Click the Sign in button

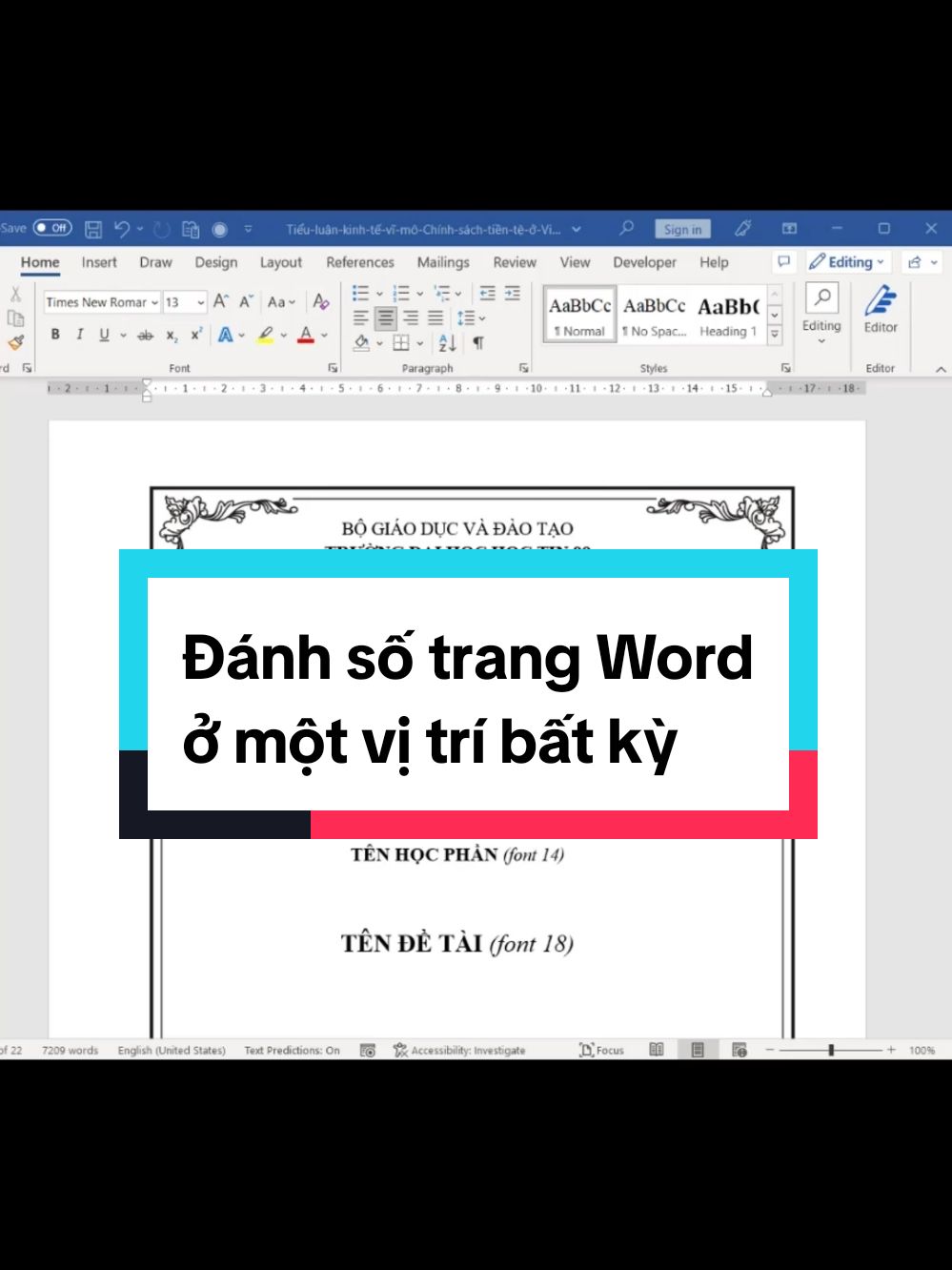tap(682, 228)
